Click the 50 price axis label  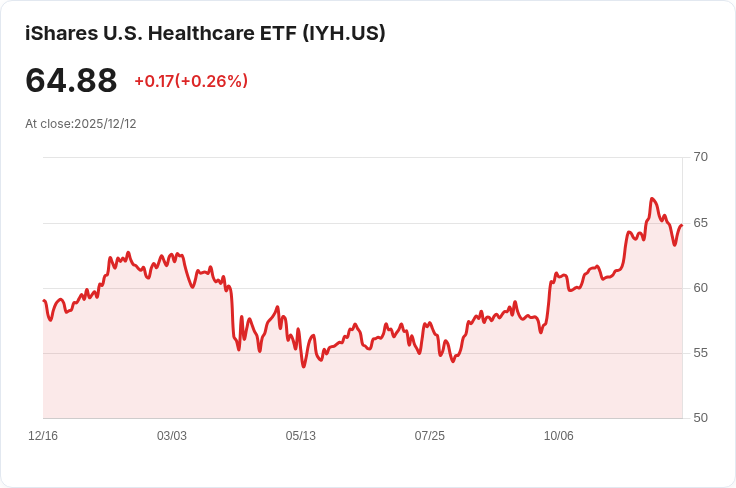pyautogui.click(x=700, y=418)
